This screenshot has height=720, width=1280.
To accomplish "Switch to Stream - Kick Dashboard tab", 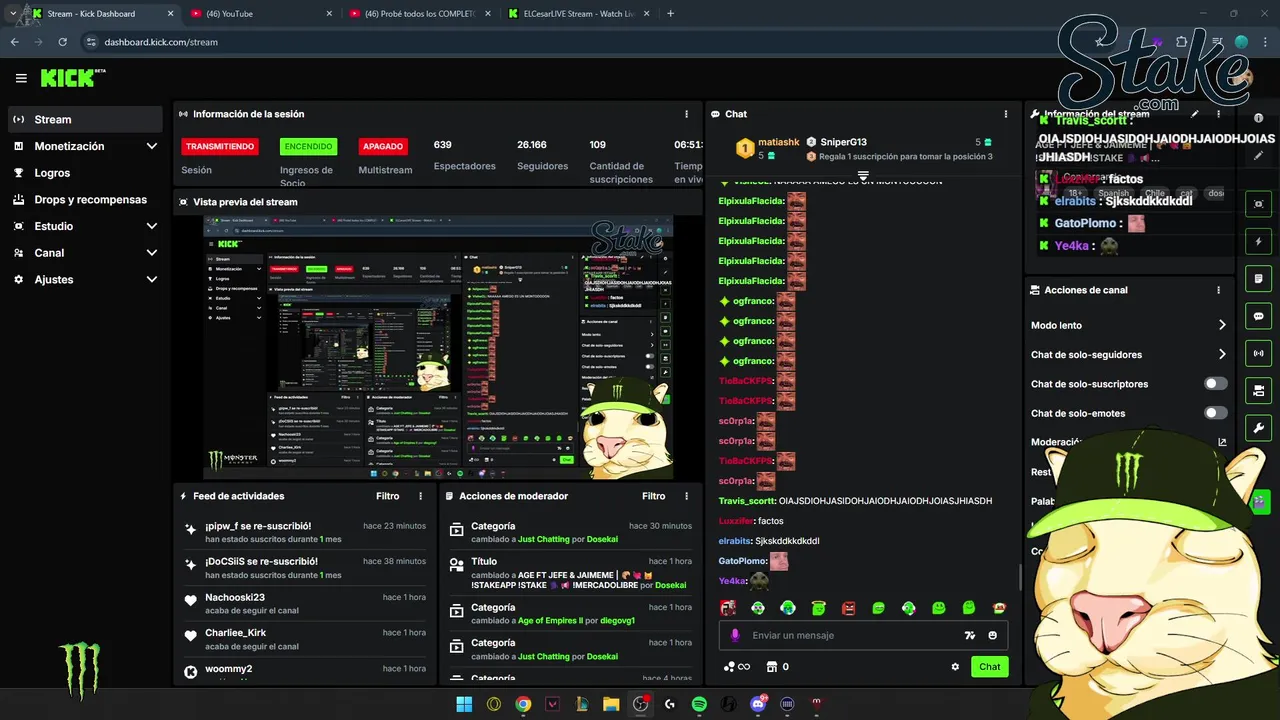I will click(102, 14).
